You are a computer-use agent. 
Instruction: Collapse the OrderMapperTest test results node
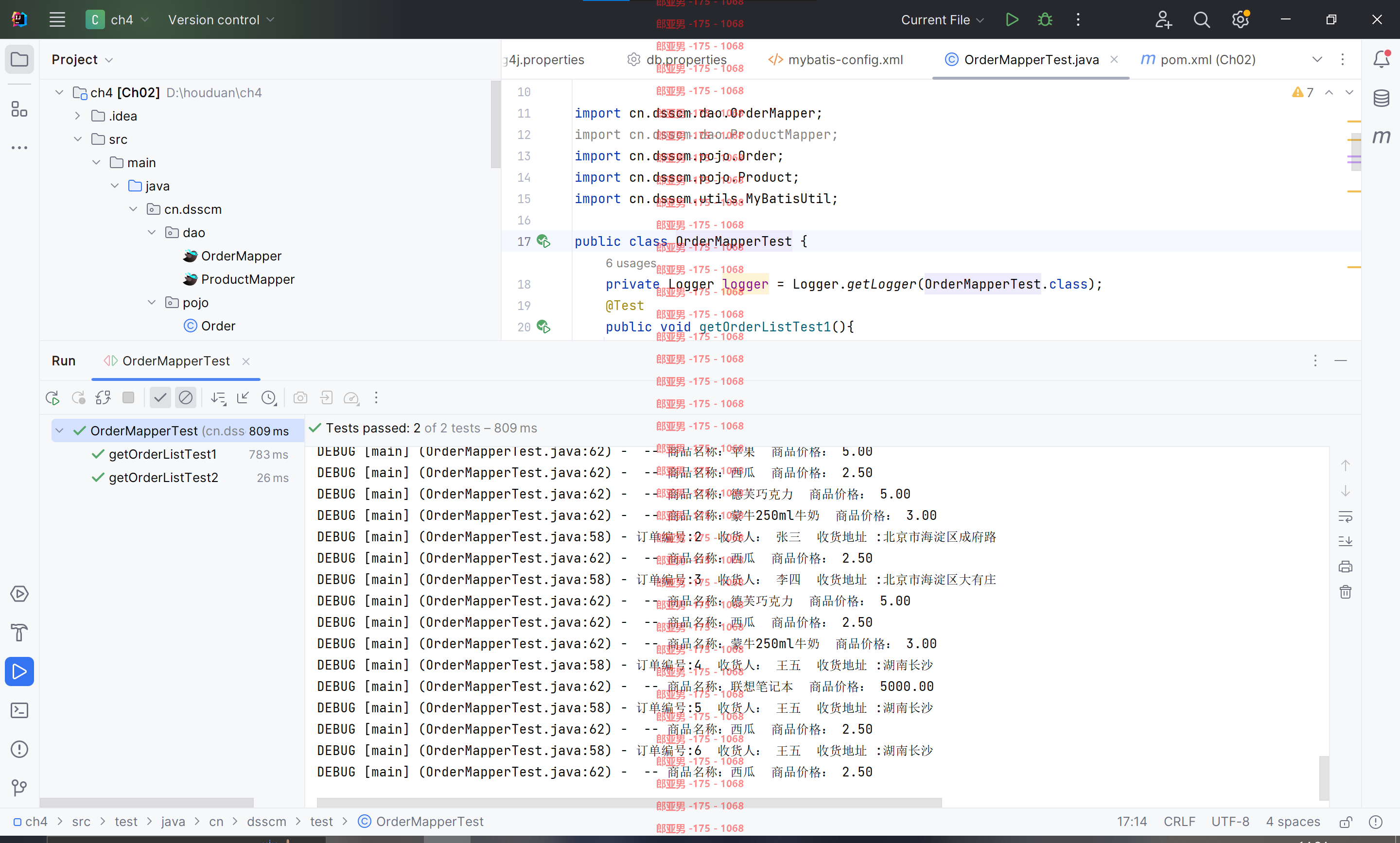59,431
